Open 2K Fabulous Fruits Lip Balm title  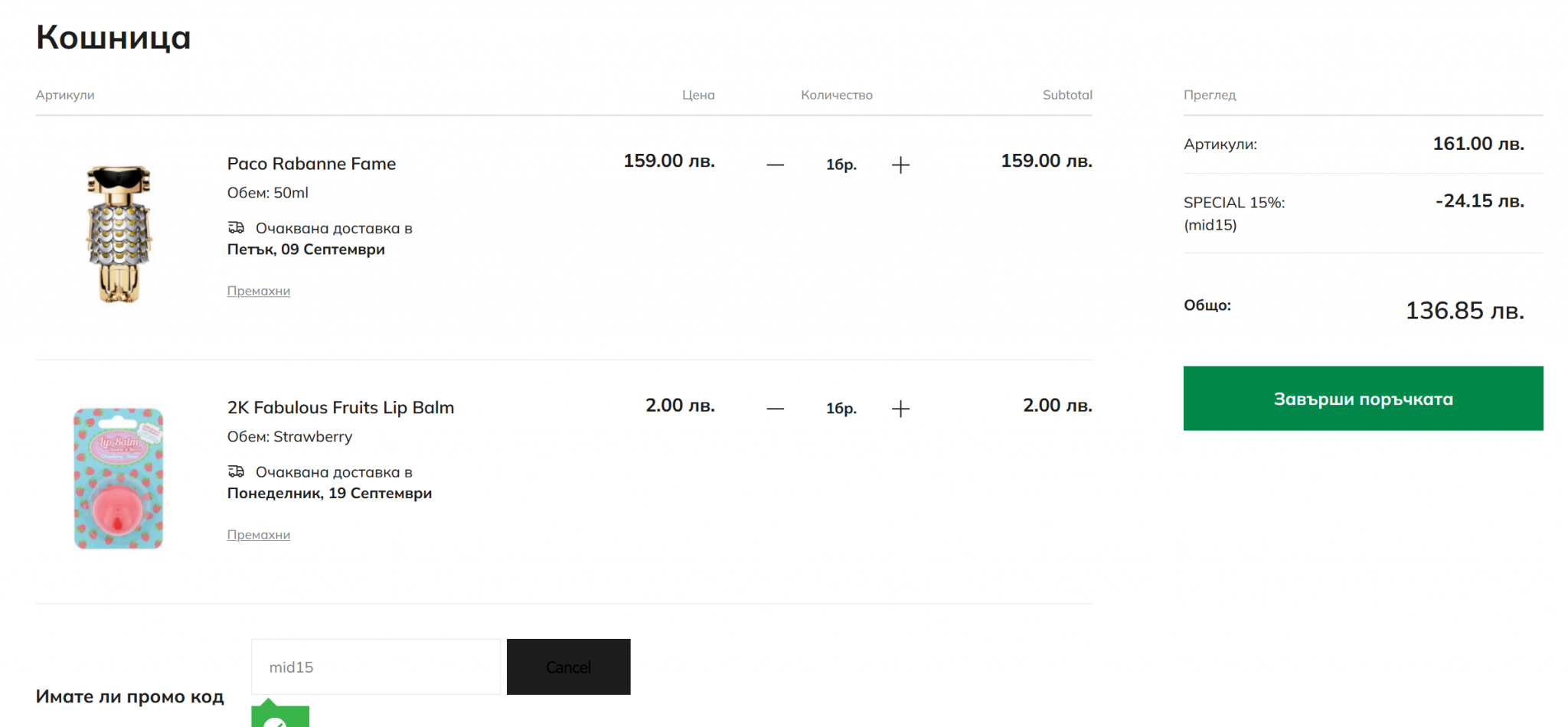pyautogui.click(x=340, y=408)
